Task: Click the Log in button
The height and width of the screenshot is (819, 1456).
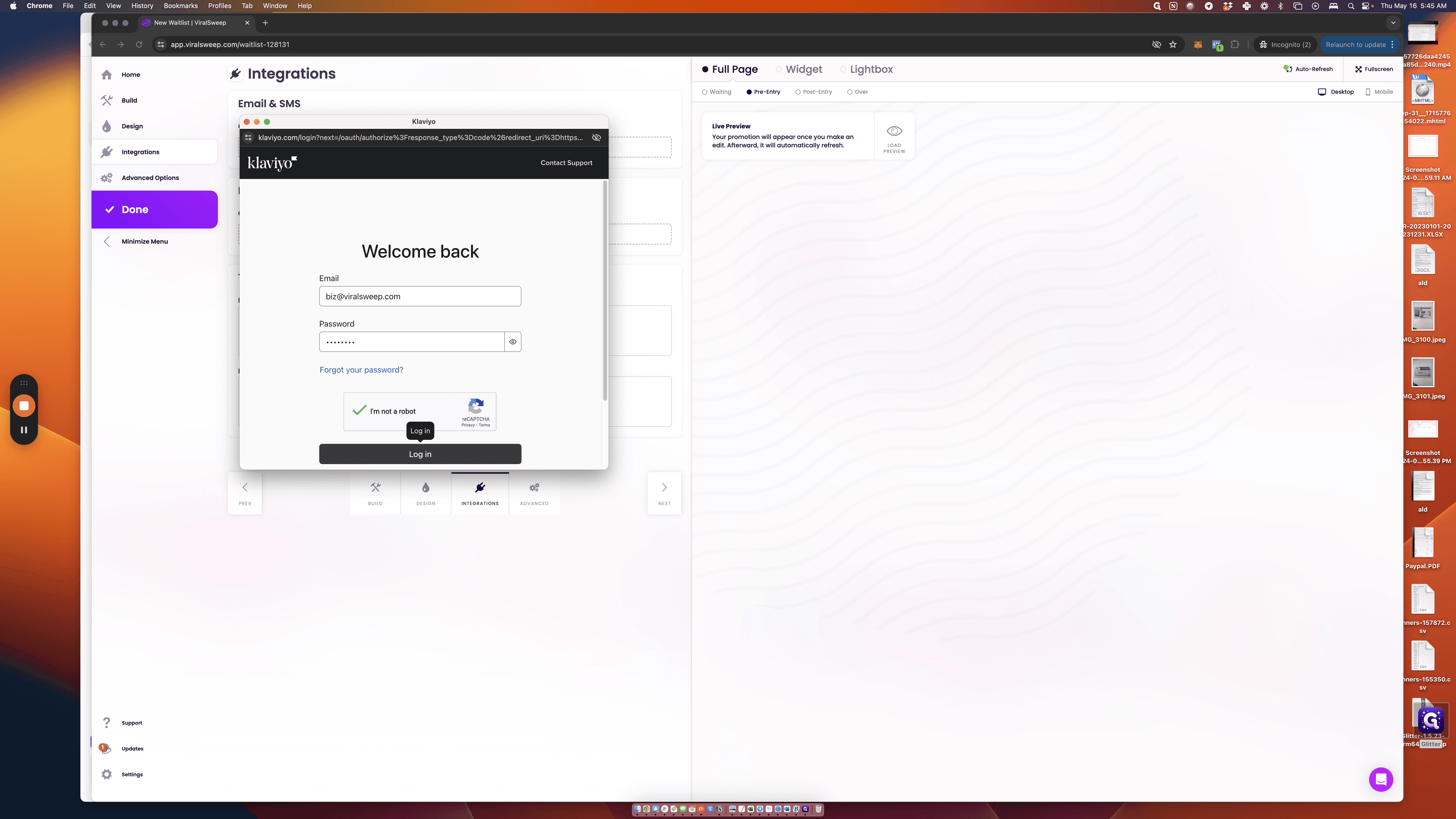Action: (x=420, y=454)
